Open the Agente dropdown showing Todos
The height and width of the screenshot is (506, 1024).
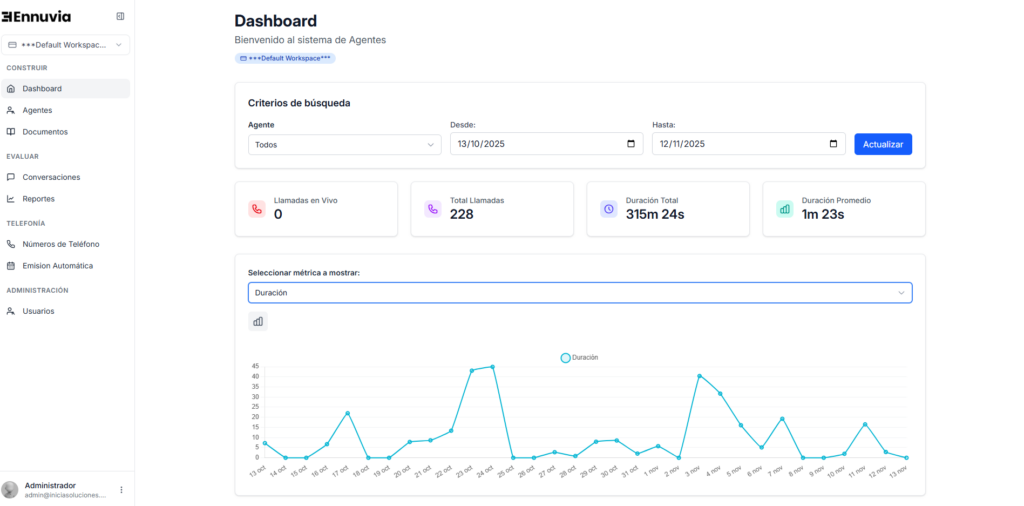pos(344,144)
